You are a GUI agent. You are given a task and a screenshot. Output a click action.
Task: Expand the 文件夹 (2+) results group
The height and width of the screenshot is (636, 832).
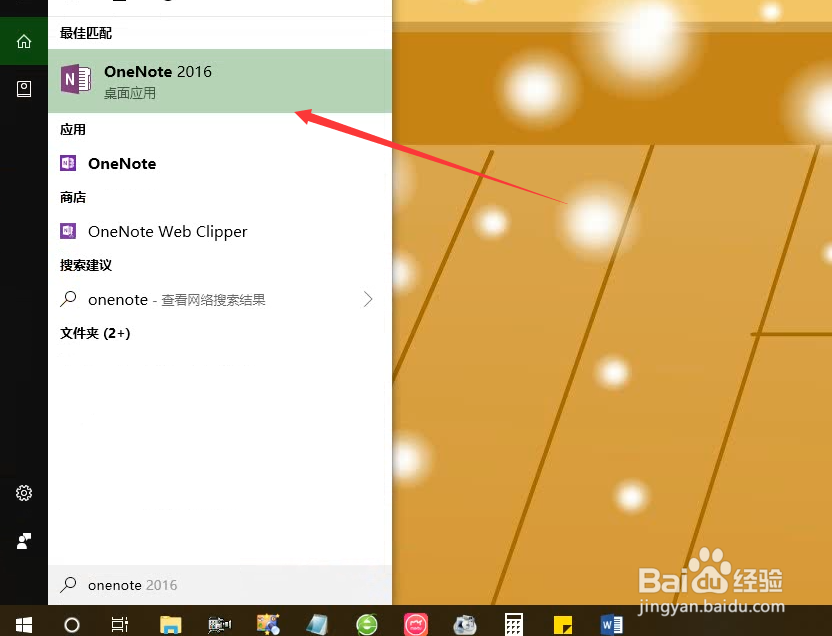pyautogui.click(x=95, y=333)
